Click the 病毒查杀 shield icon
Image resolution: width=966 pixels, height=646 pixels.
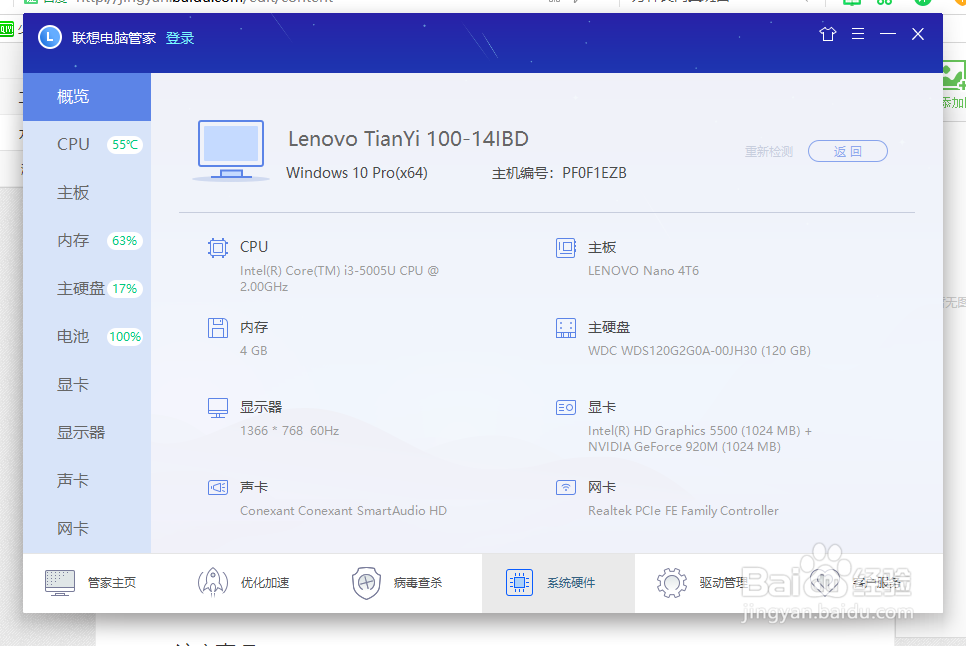(366, 583)
